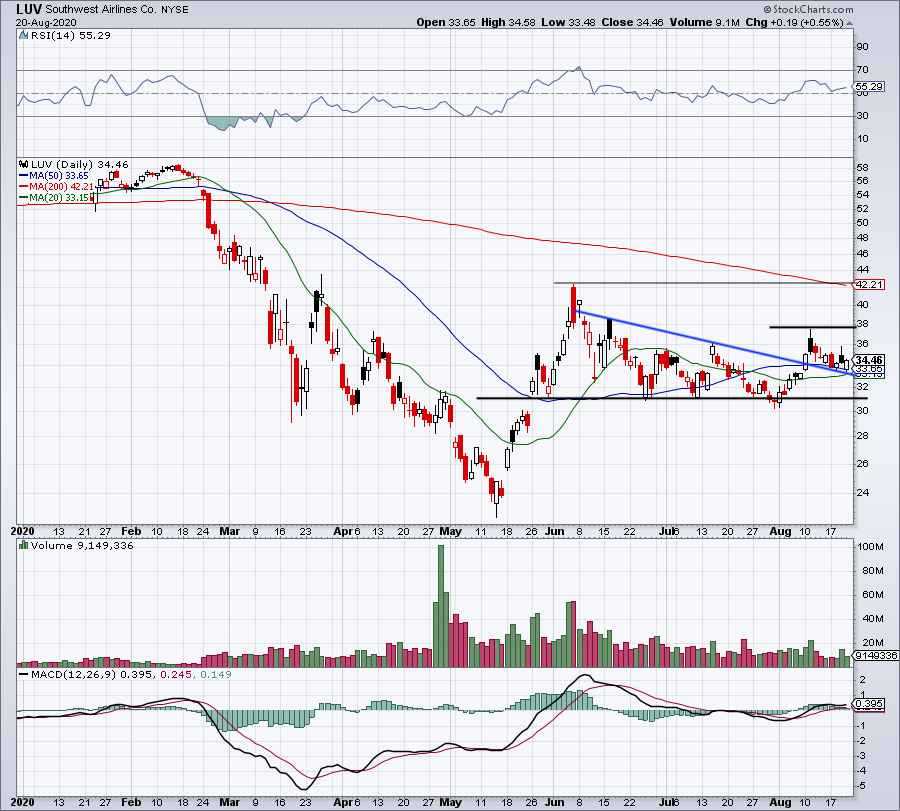The width and height of the screenshot is (900, 811).
Task: Click the 'High 34.58' value
Action: tap(508, 22)
